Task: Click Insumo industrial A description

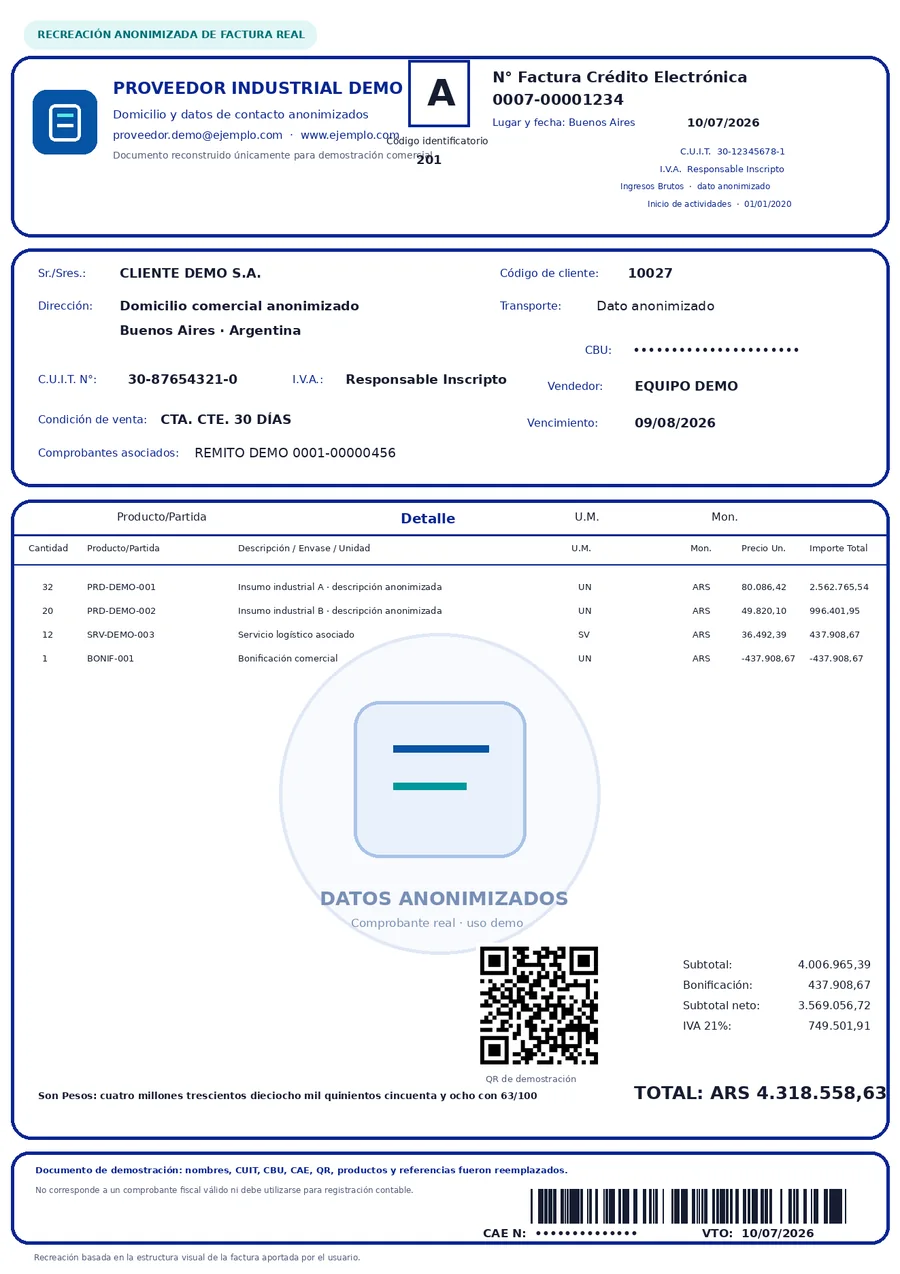Action: point(340,587)
